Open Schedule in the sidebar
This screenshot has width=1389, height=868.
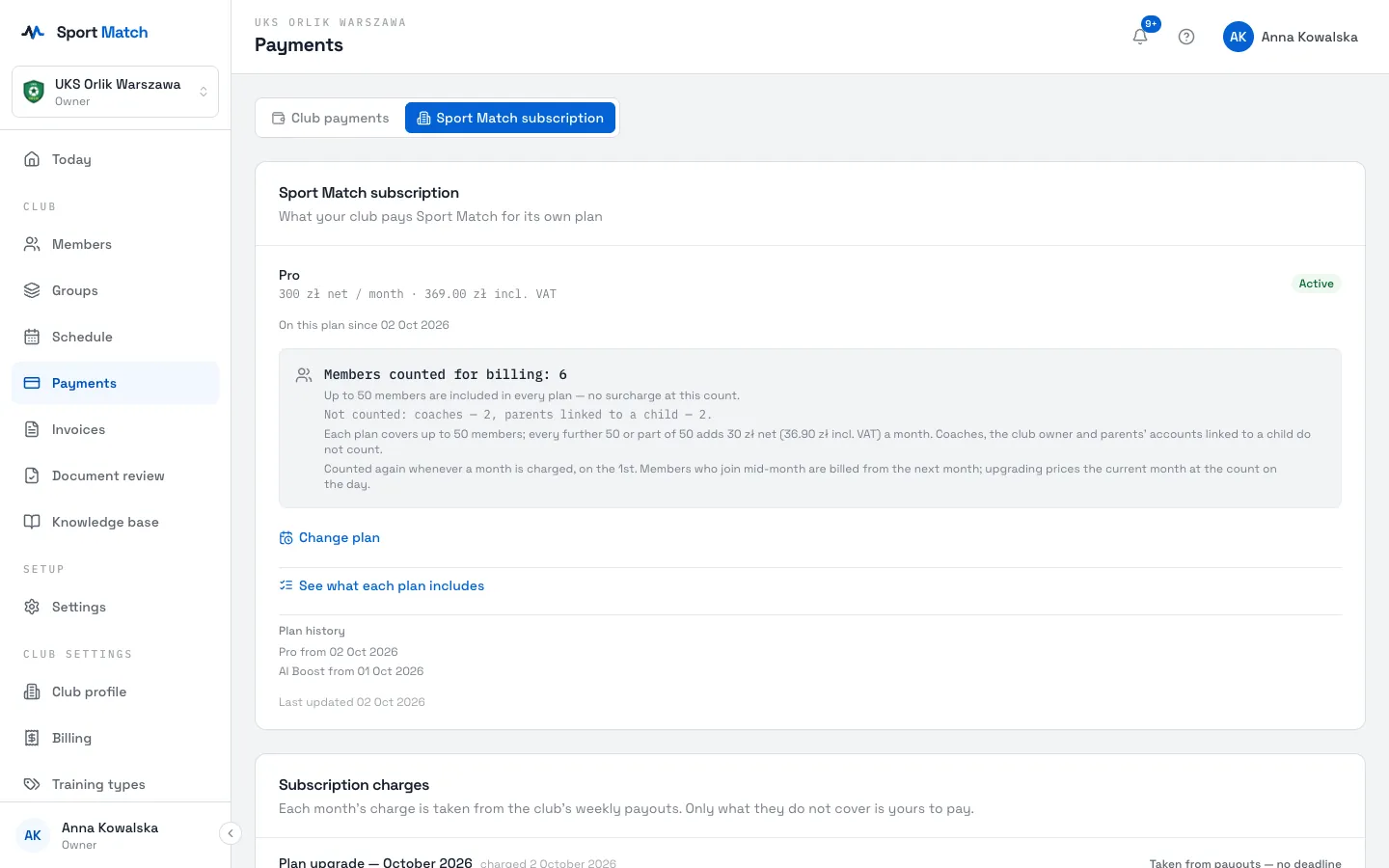[115, 337]
